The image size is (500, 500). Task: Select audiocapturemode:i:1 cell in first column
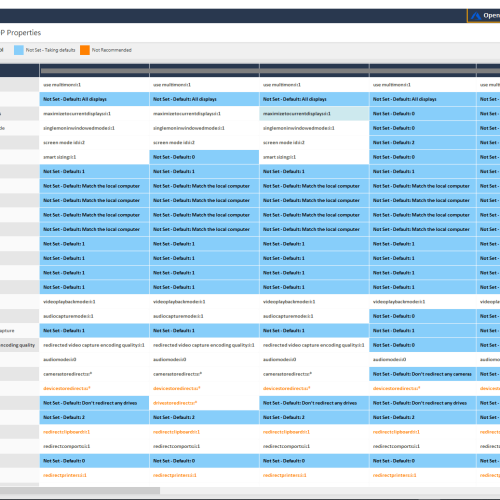94,316
